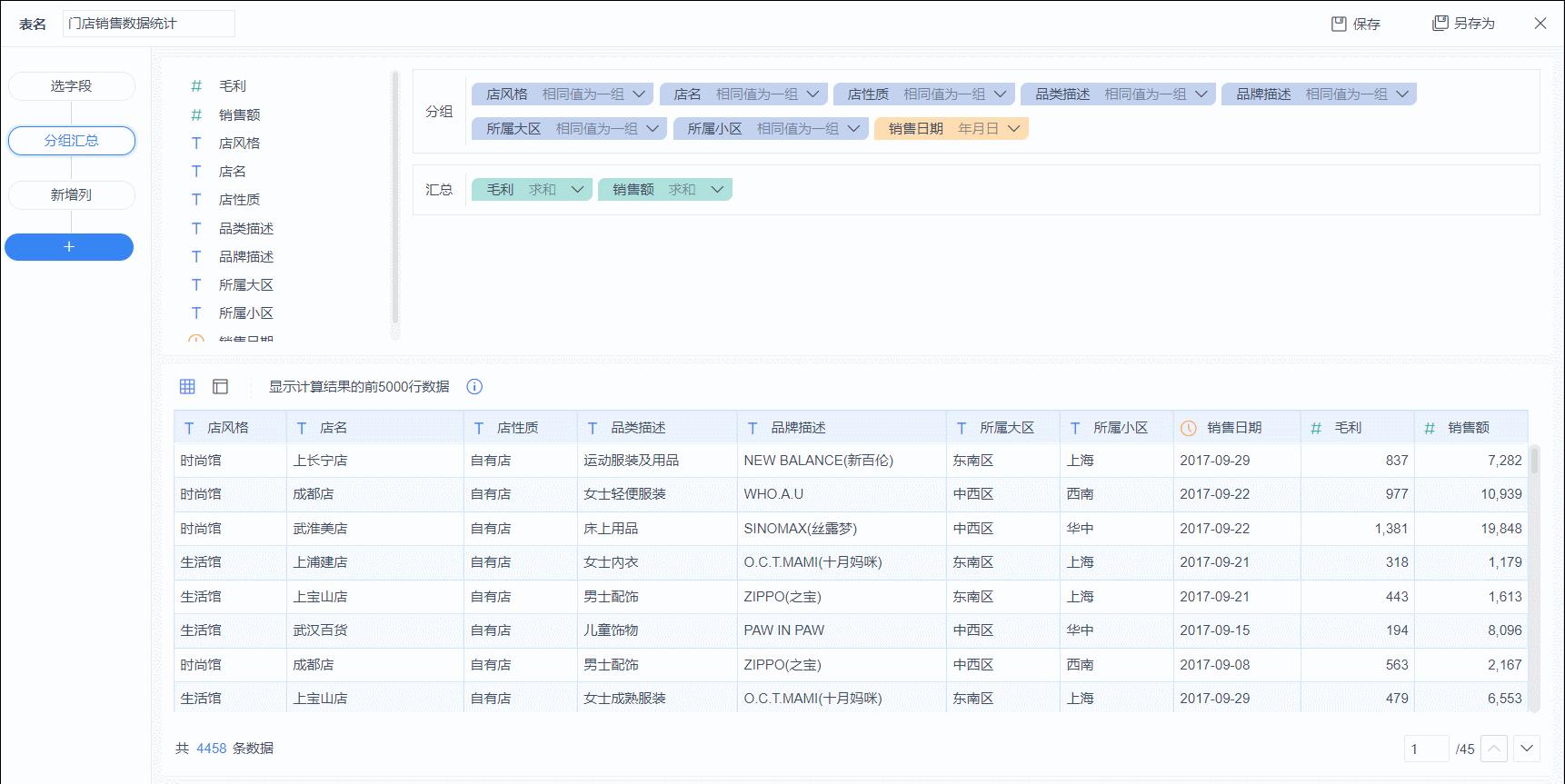Click the text type icon of 所属大区 field
Screen dimensions: 1565x784
(x=196, y=284)
